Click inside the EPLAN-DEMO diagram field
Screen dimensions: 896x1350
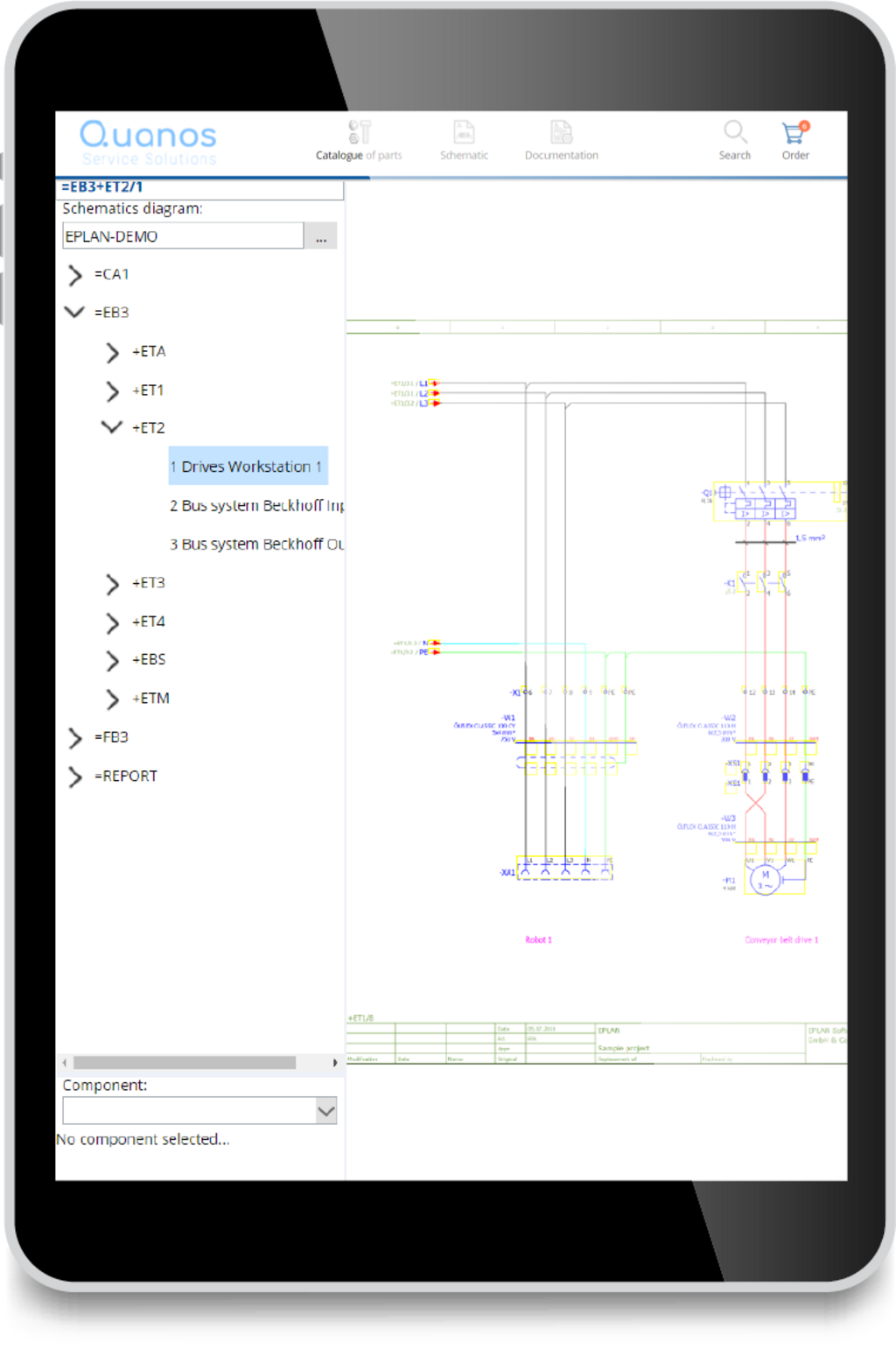(184, 235)
